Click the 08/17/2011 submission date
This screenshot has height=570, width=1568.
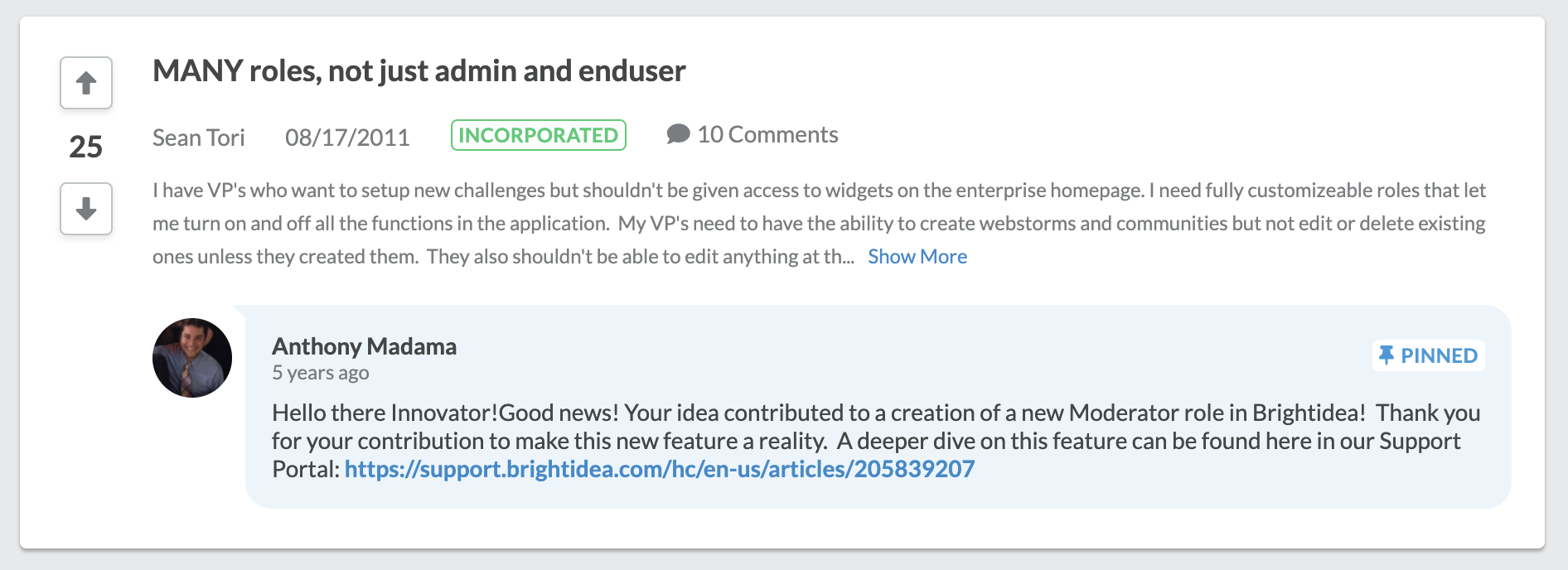347,138
